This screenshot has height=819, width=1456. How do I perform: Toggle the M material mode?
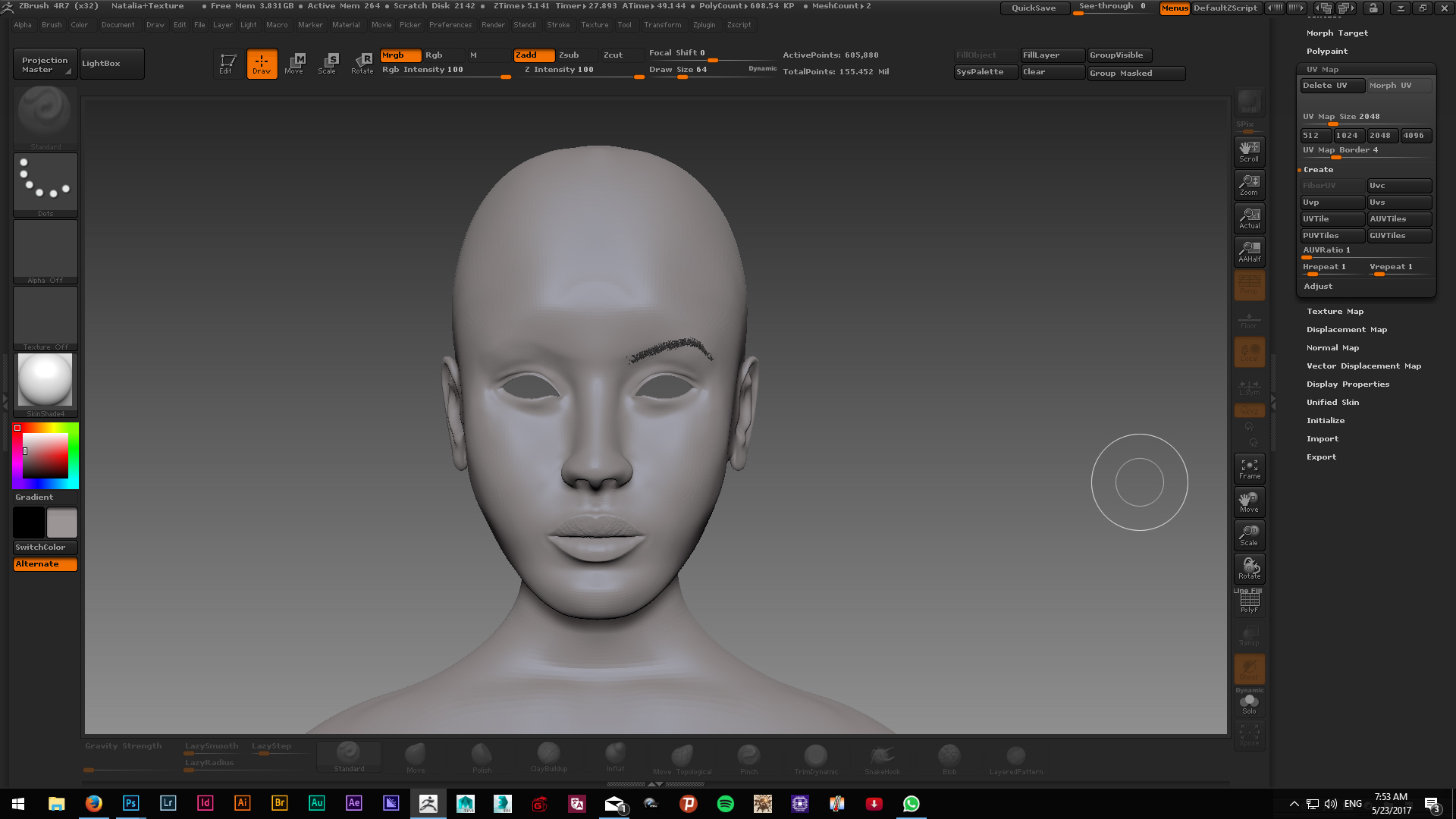tap(488, 55)
